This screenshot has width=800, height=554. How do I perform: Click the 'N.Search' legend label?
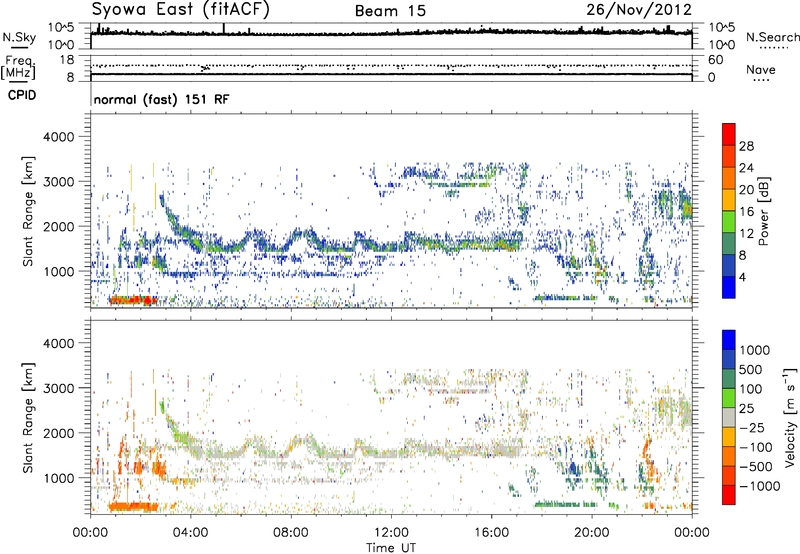coord(773,37)
